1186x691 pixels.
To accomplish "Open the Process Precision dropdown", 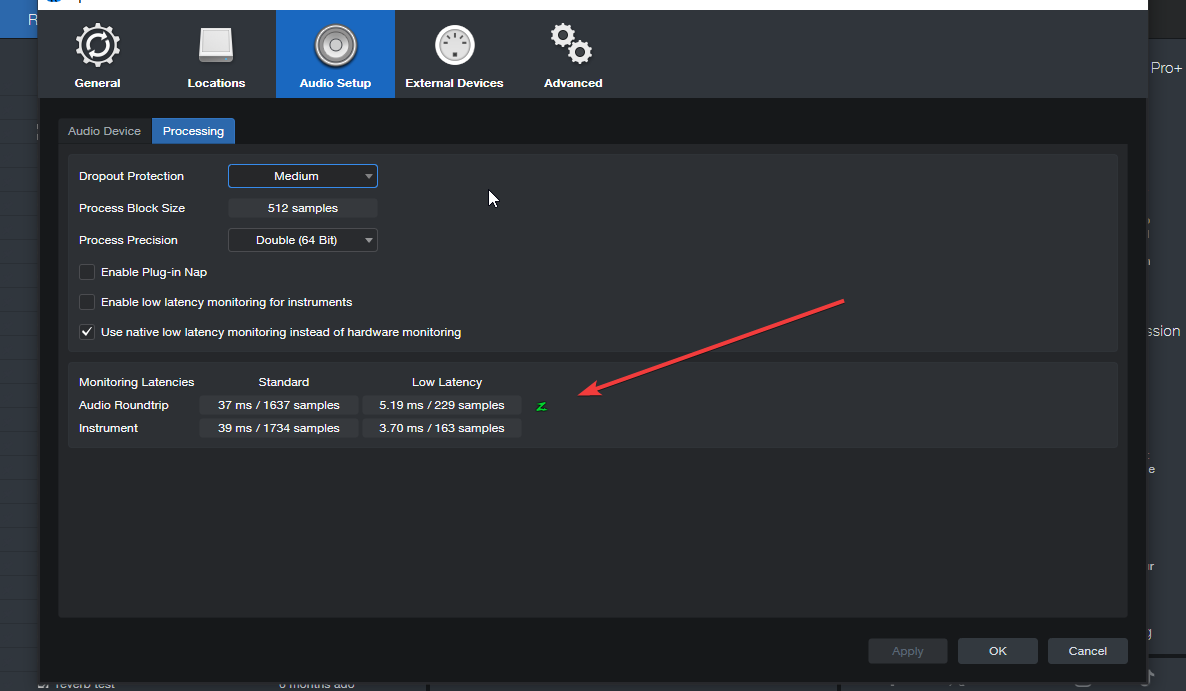I will point(303,240).
